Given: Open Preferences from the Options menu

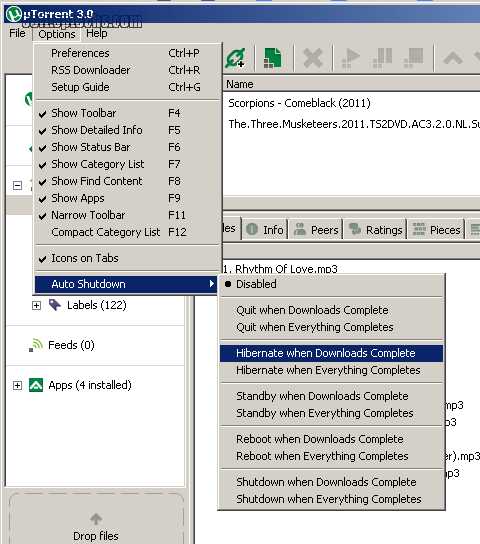Looking at the screenshot, I should 128,53.
